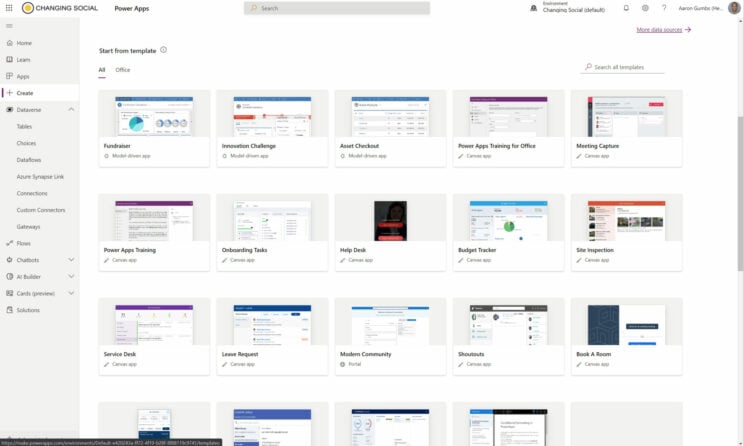Expand the Cards (preview) chevron

tap(71, 293)
